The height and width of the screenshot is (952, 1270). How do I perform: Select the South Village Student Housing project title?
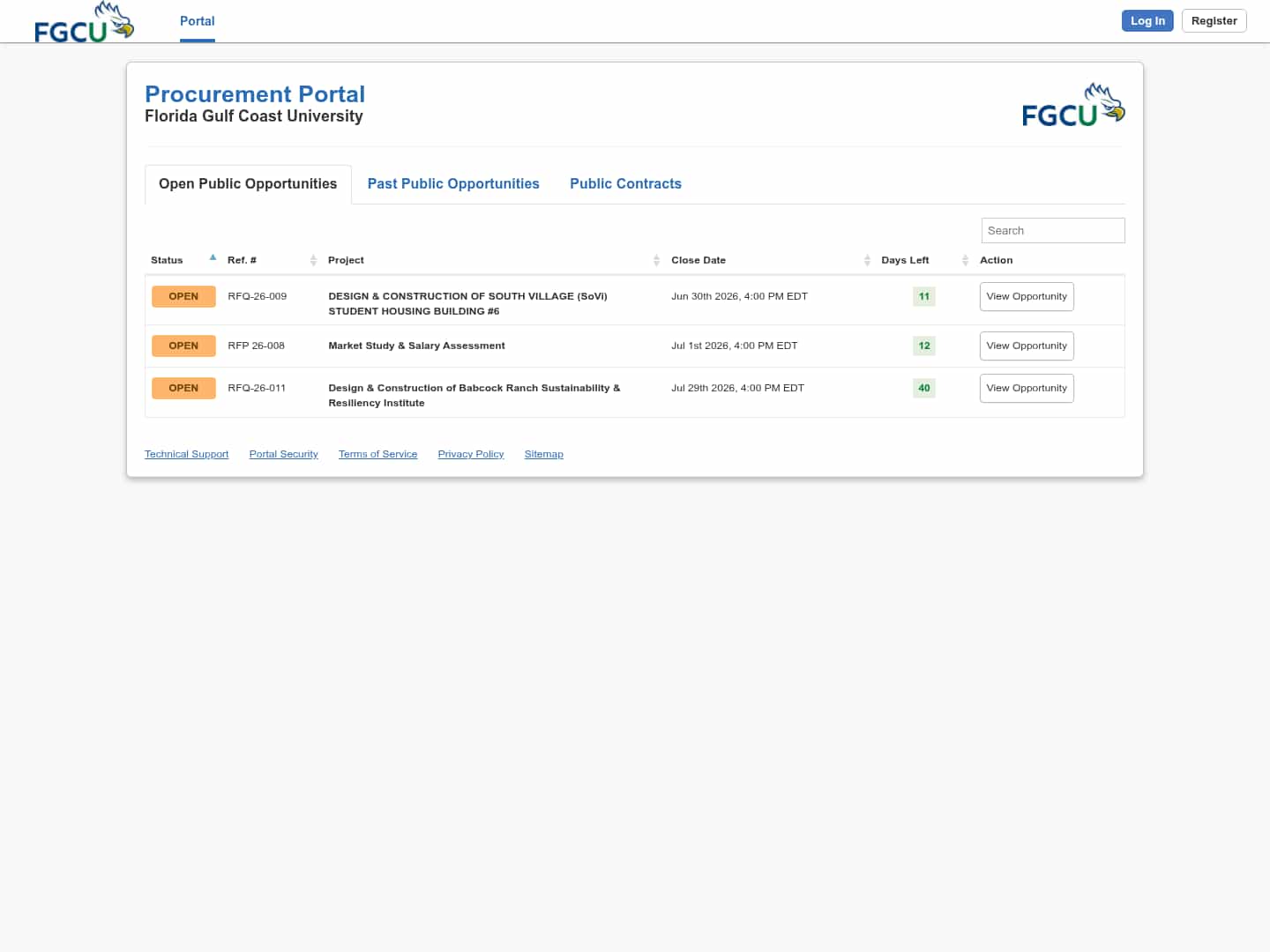tap(467, 304)
